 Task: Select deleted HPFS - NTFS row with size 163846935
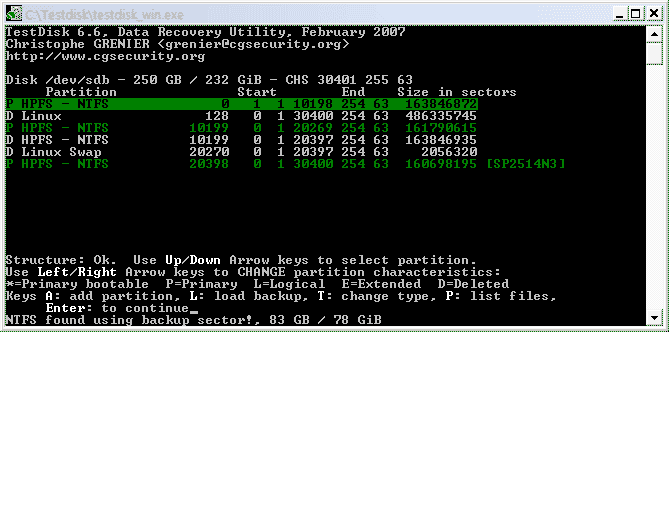(241, 140)
